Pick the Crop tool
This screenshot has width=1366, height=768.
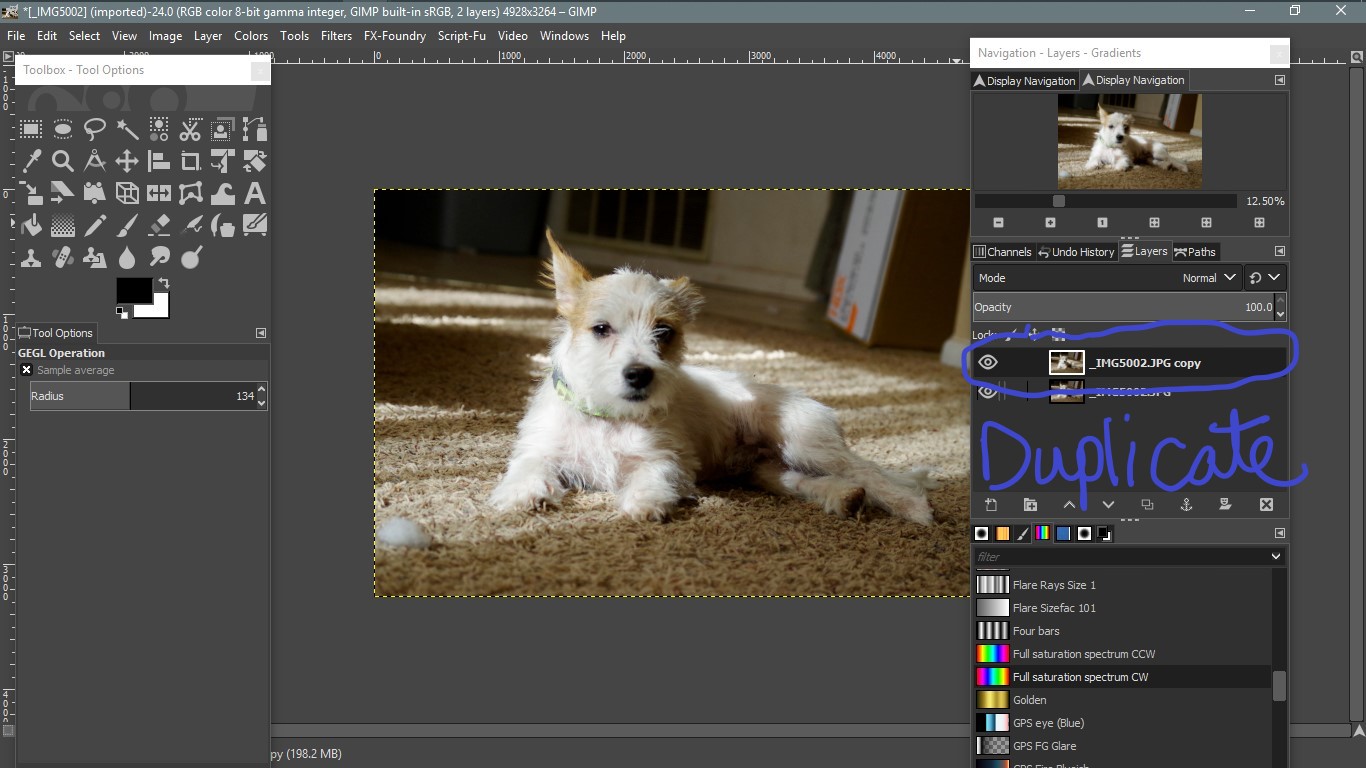191,161
